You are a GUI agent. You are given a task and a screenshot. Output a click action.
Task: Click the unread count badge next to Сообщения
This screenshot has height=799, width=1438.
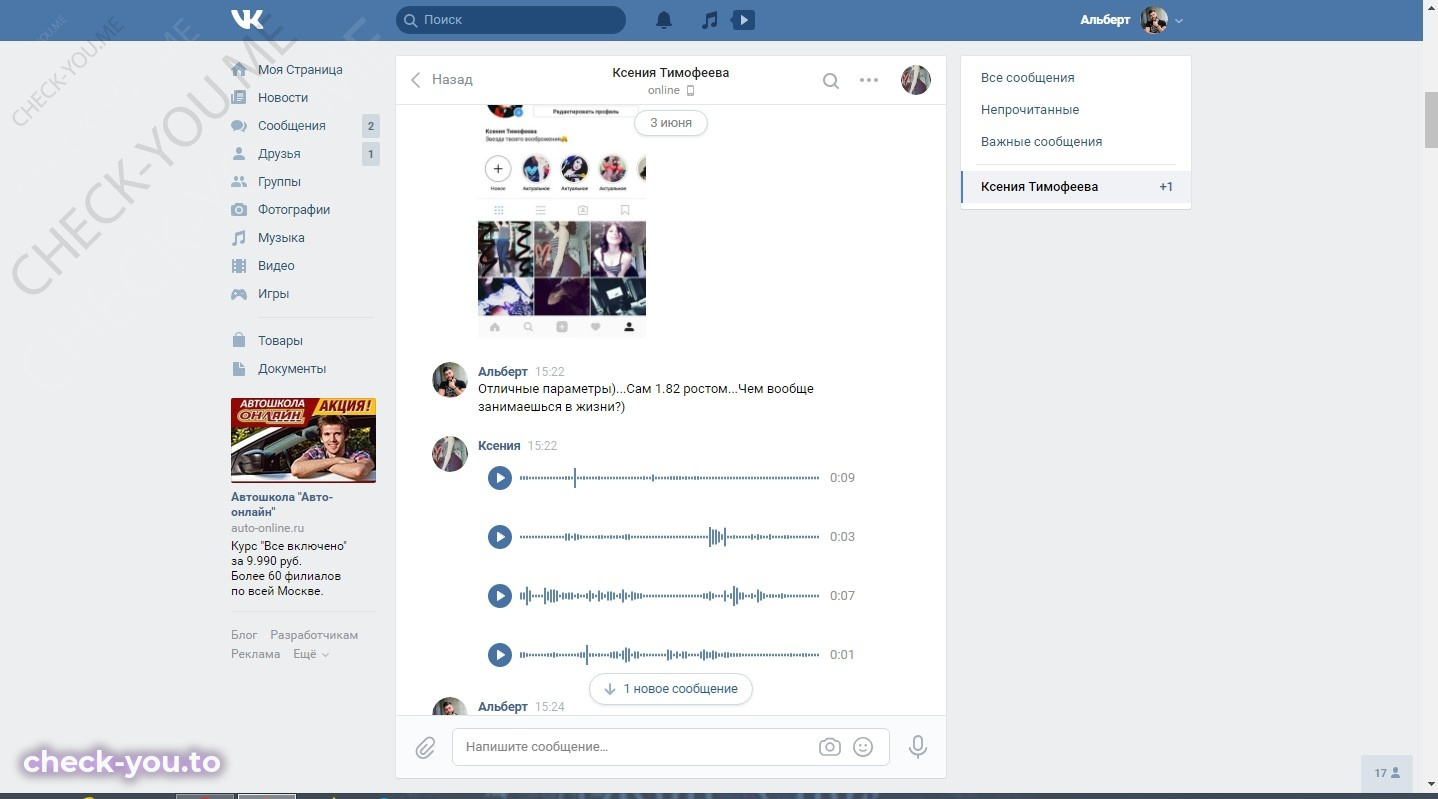click(371, 126)
